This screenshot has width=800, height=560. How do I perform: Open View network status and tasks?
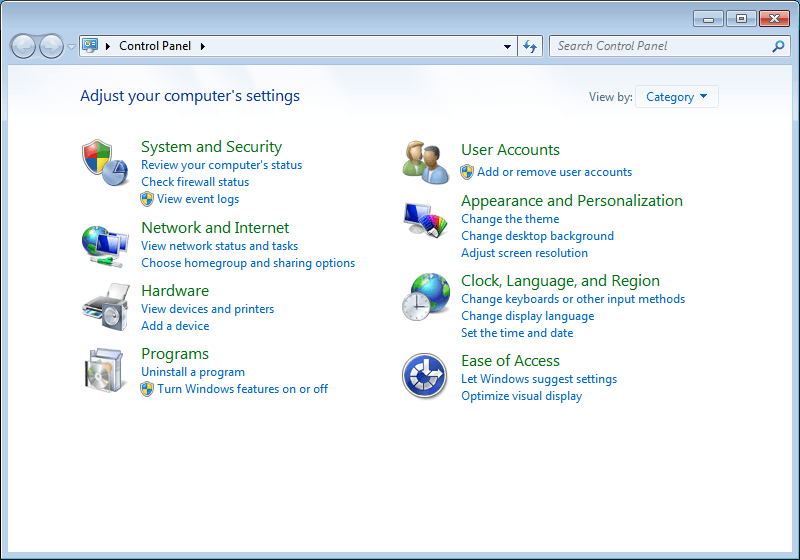click(219, 246)
